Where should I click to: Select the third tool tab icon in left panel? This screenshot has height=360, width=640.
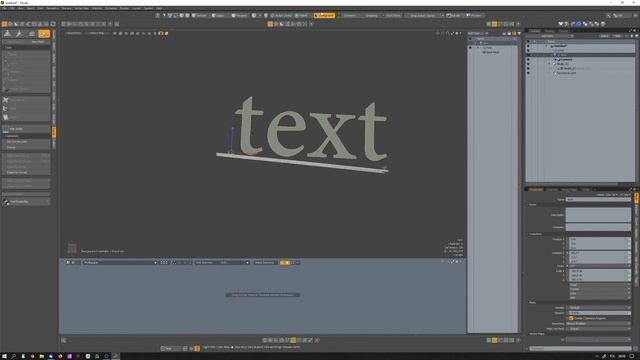[31, 34]
